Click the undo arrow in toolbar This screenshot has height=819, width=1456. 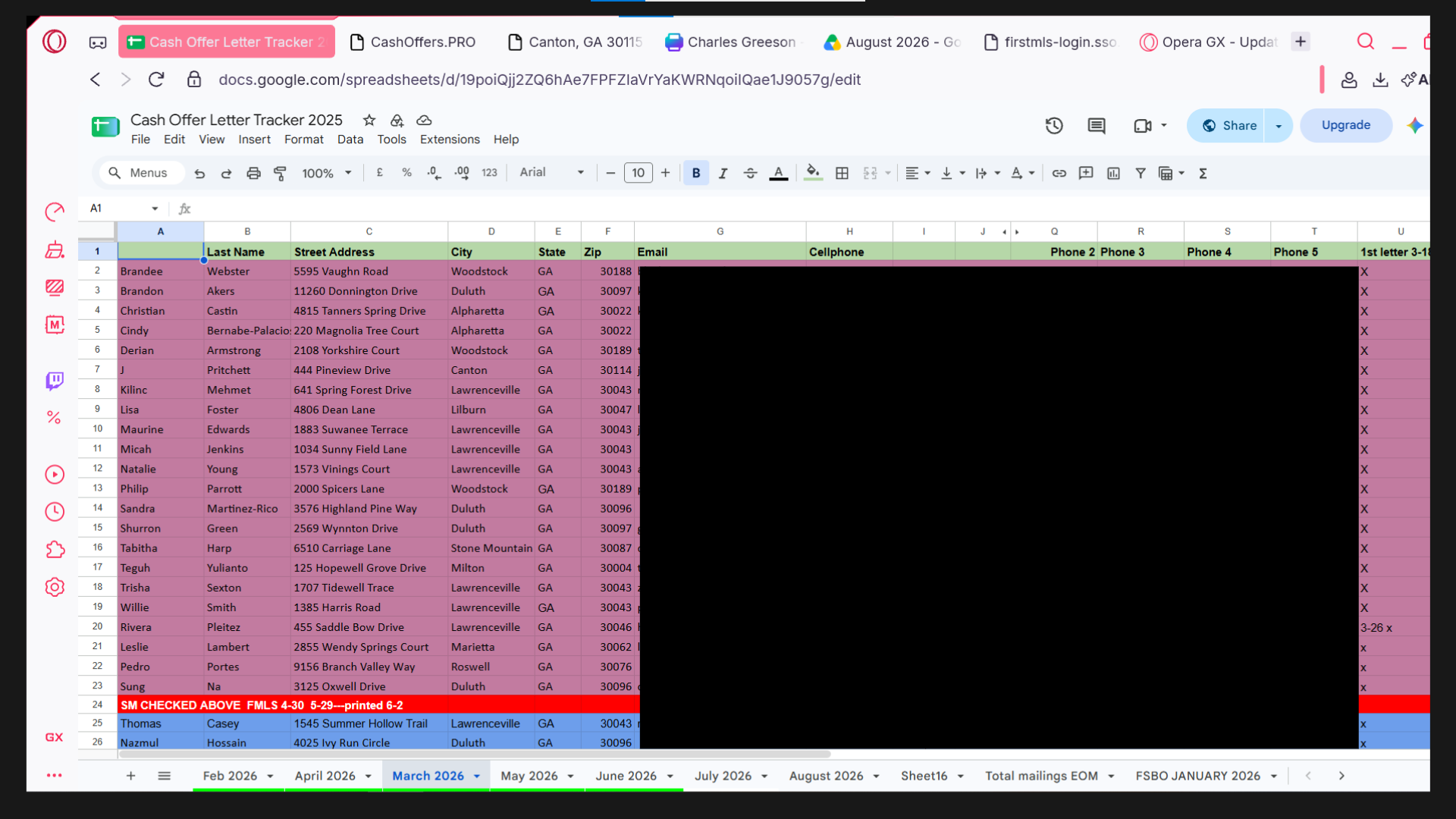(199, 174)
